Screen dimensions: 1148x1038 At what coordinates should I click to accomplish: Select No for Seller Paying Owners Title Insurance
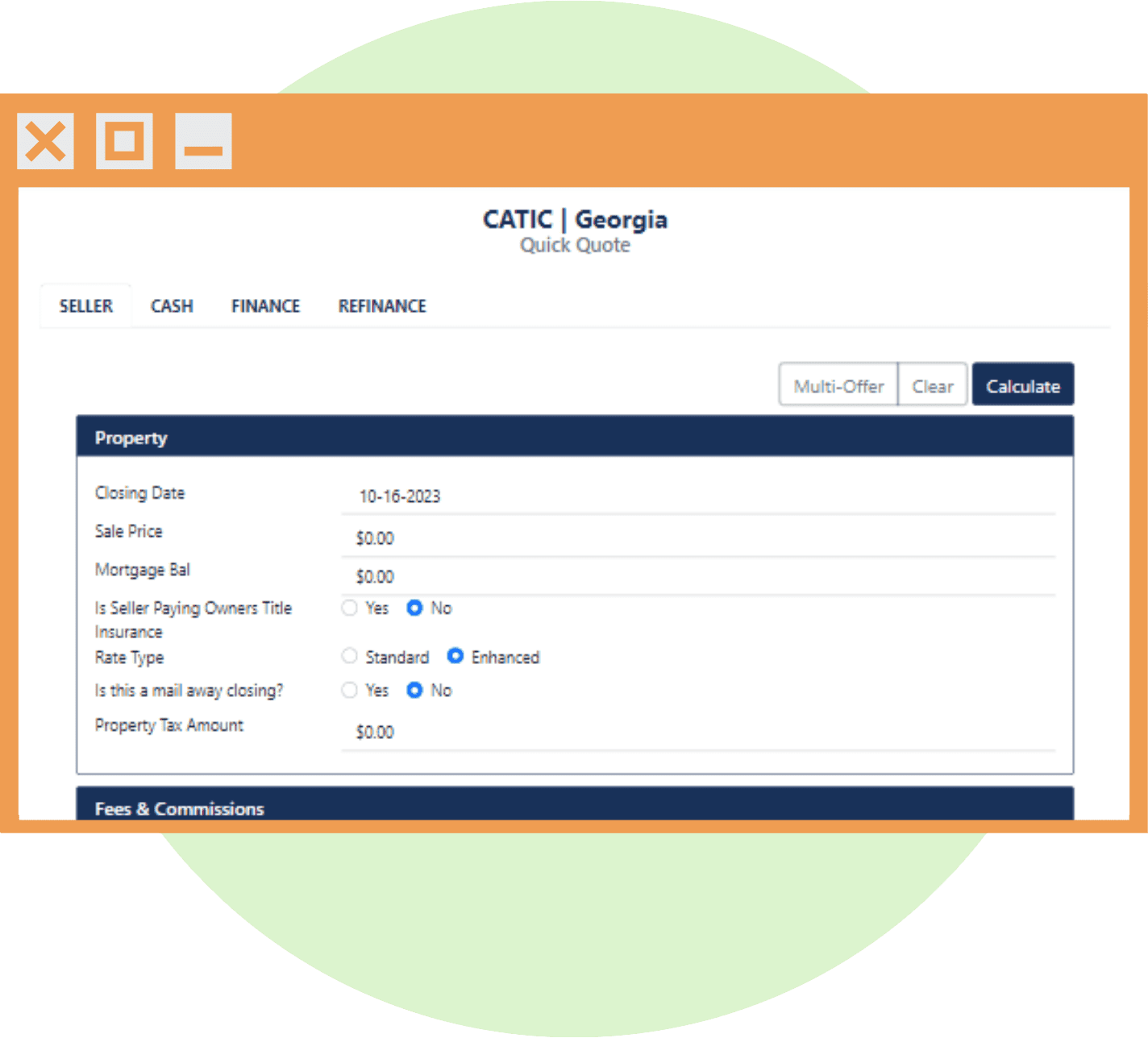pos(414,608)
